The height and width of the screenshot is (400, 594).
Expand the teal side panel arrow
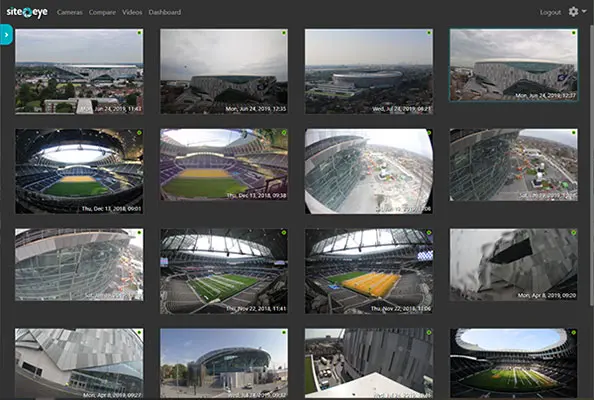[x=6, y=34]
